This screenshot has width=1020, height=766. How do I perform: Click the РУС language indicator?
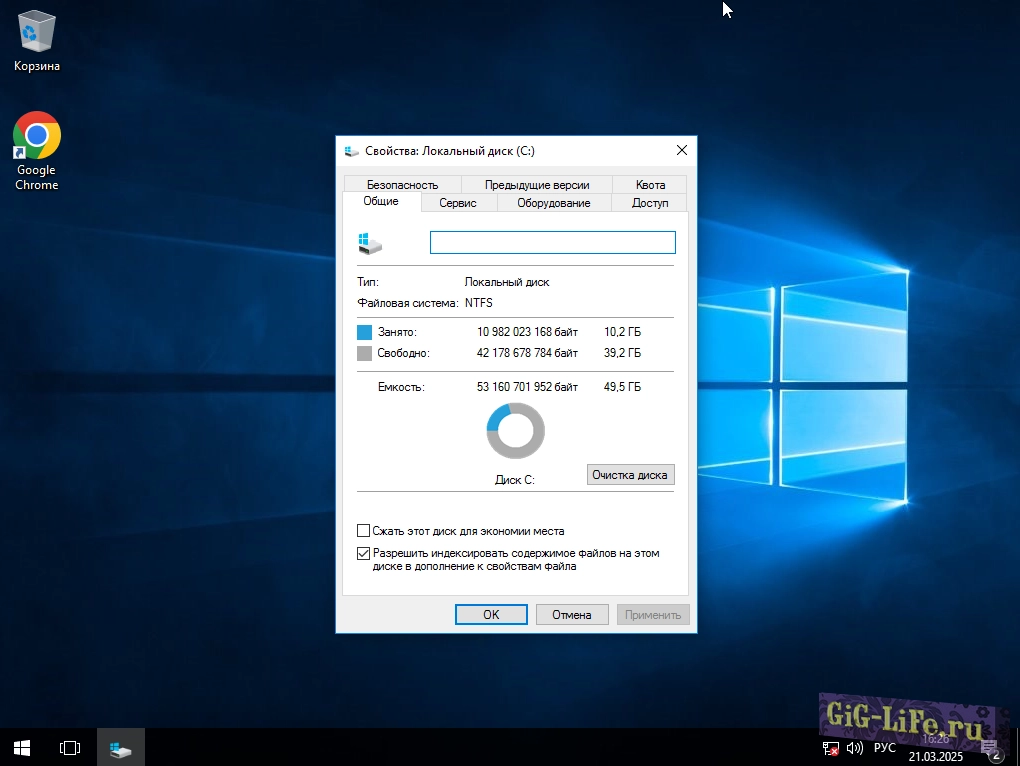[885, 748]
